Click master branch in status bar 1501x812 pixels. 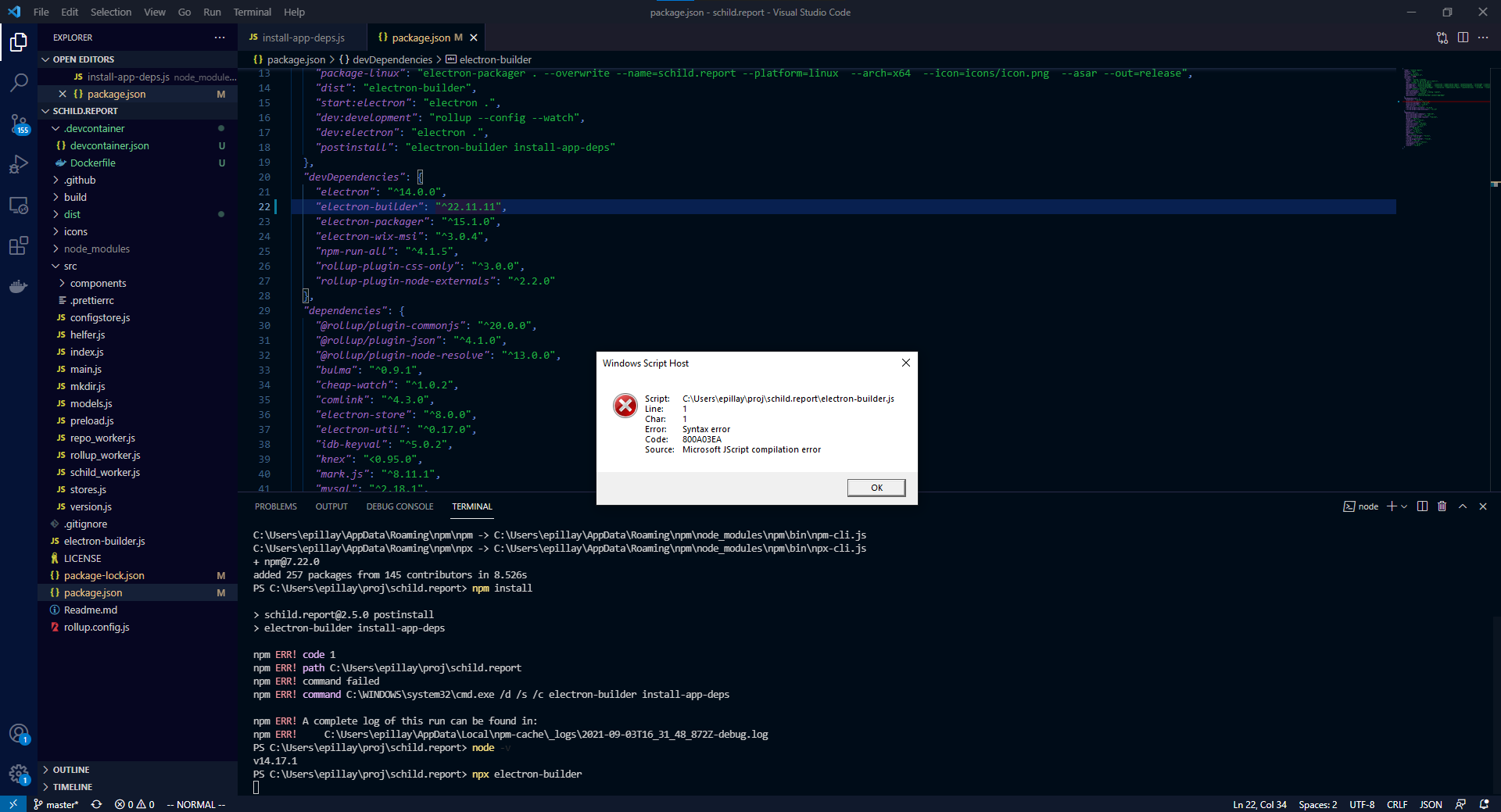click(x=56, y=804)
